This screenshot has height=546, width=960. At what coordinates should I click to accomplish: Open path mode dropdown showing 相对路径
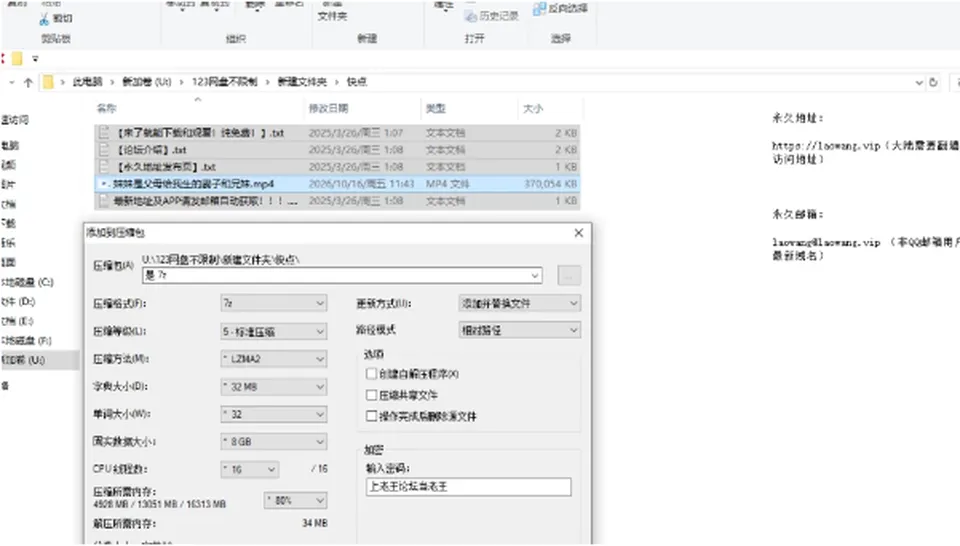point(519,330)
